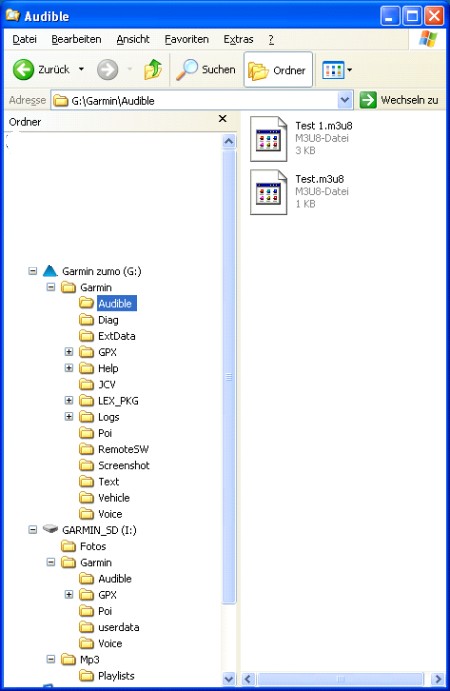
Task: Open the views icon dropdown
Action: point(337,70)
